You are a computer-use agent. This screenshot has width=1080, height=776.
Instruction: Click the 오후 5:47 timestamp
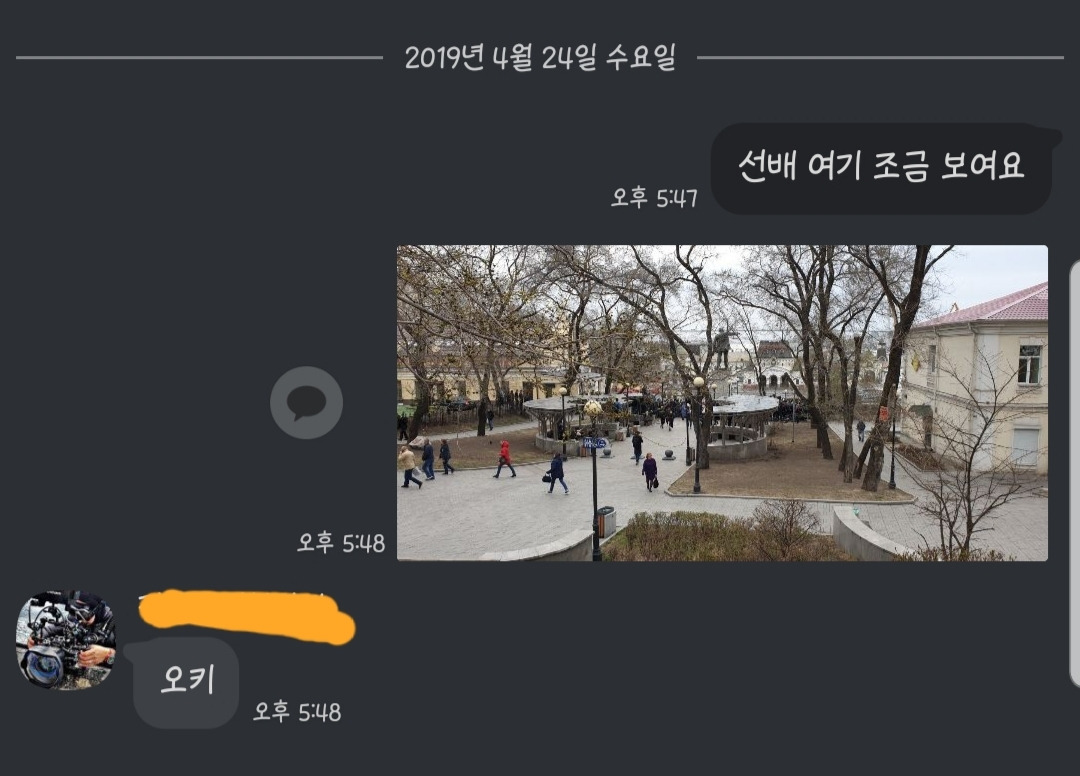pos(654,198)
